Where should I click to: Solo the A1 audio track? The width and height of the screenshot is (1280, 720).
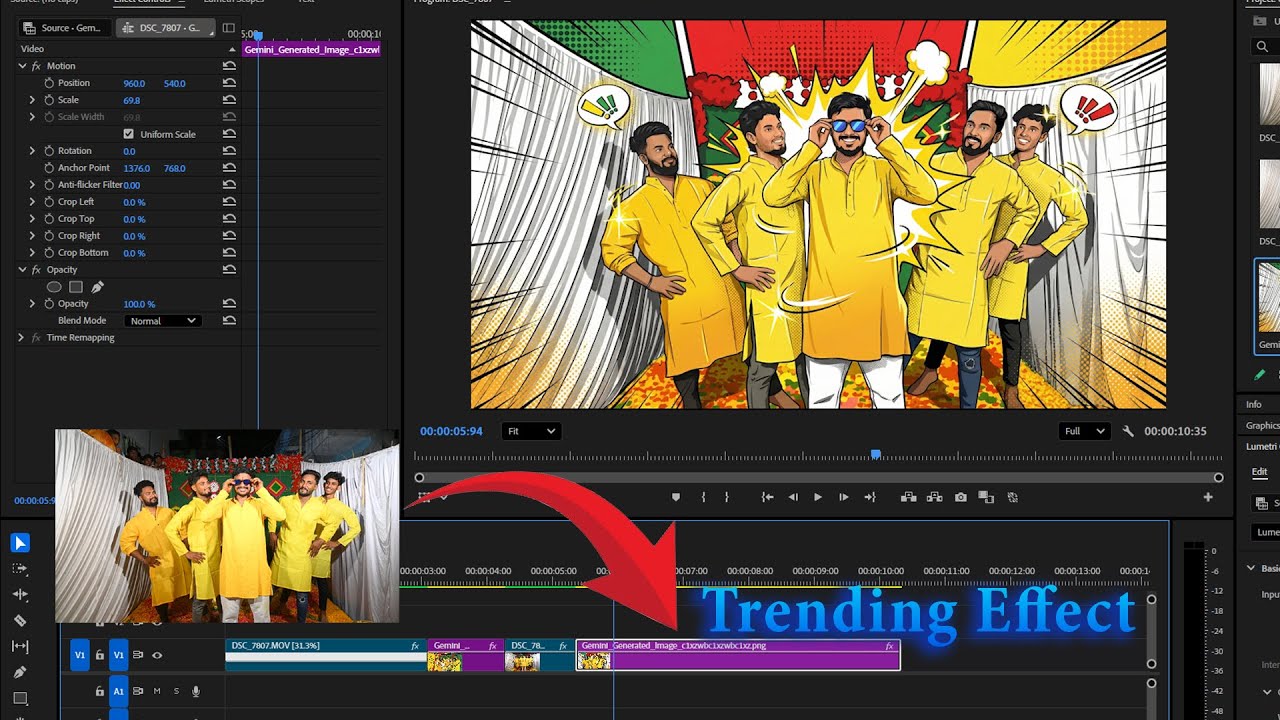176,691
